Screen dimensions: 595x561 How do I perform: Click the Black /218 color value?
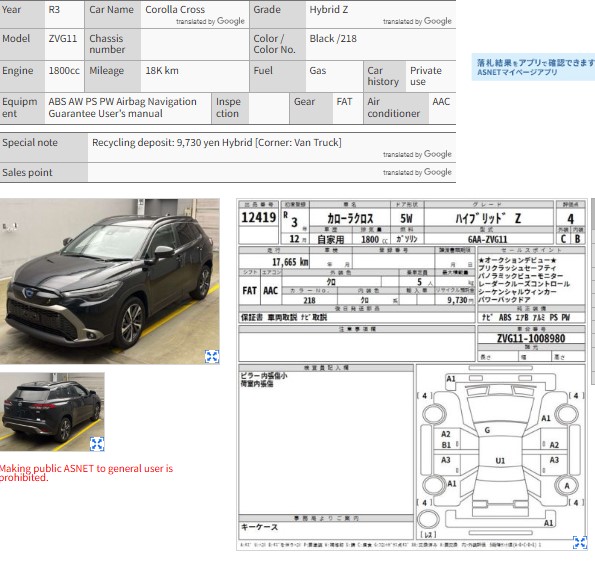[333, 39]
